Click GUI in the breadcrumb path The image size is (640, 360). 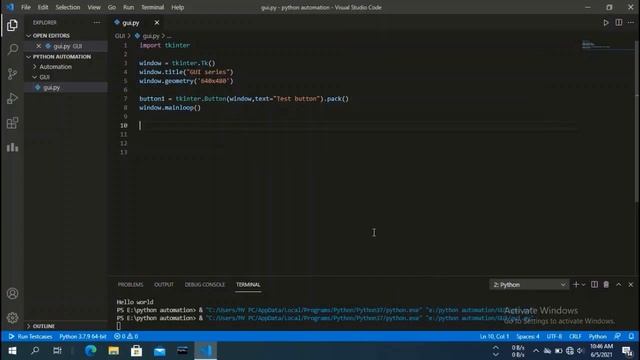pos(120,36)
